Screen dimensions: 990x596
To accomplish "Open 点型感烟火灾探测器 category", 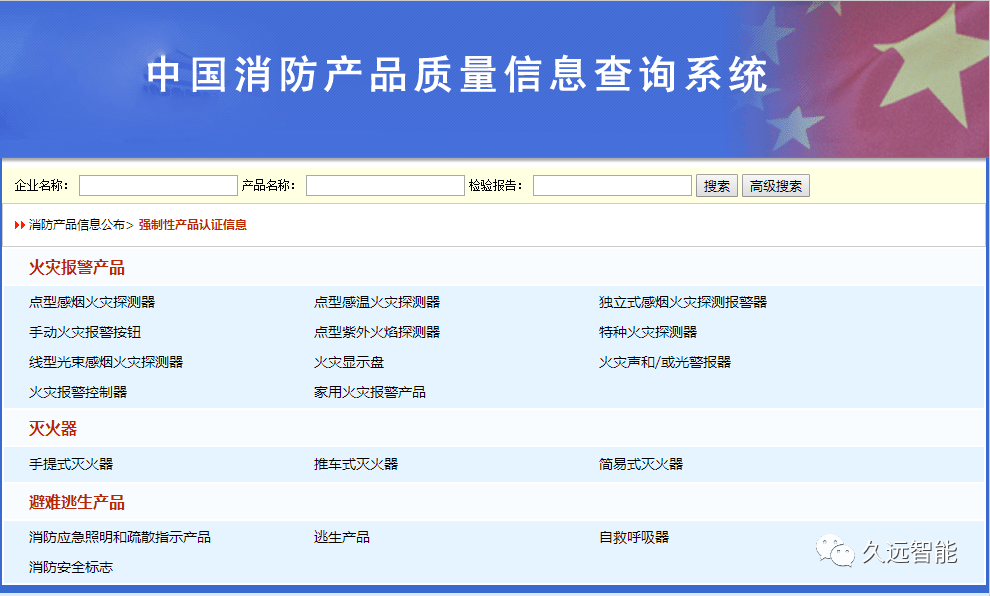I will pyautogui.click(x=92, y=302).
